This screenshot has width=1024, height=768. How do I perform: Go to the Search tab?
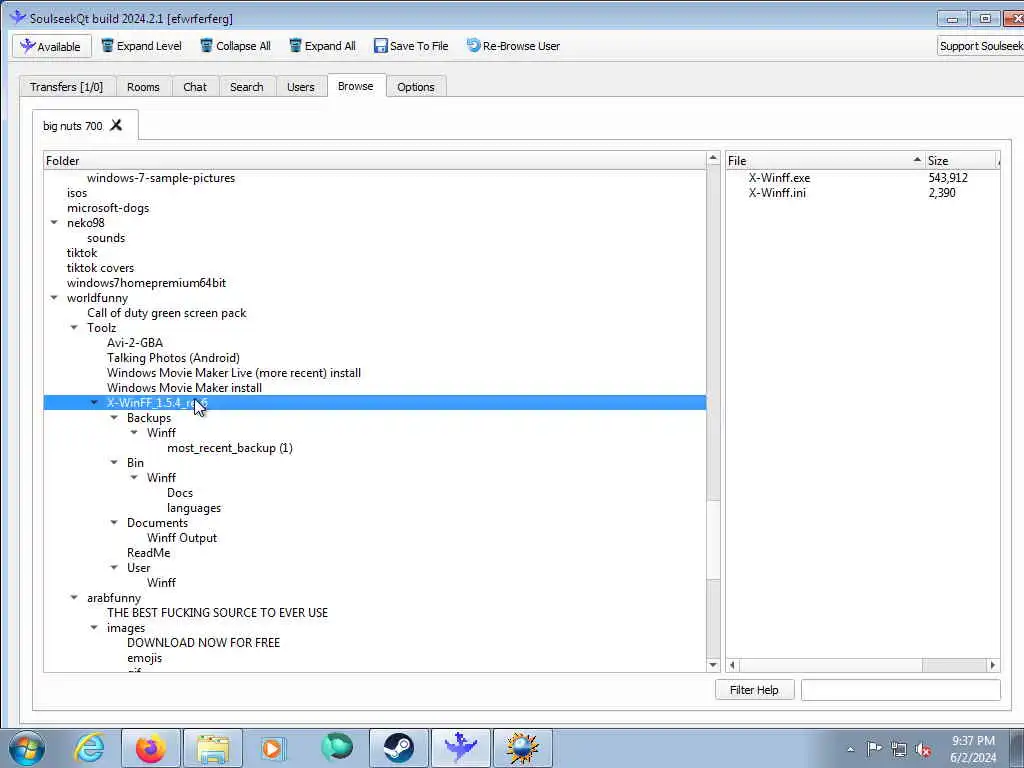246,87
